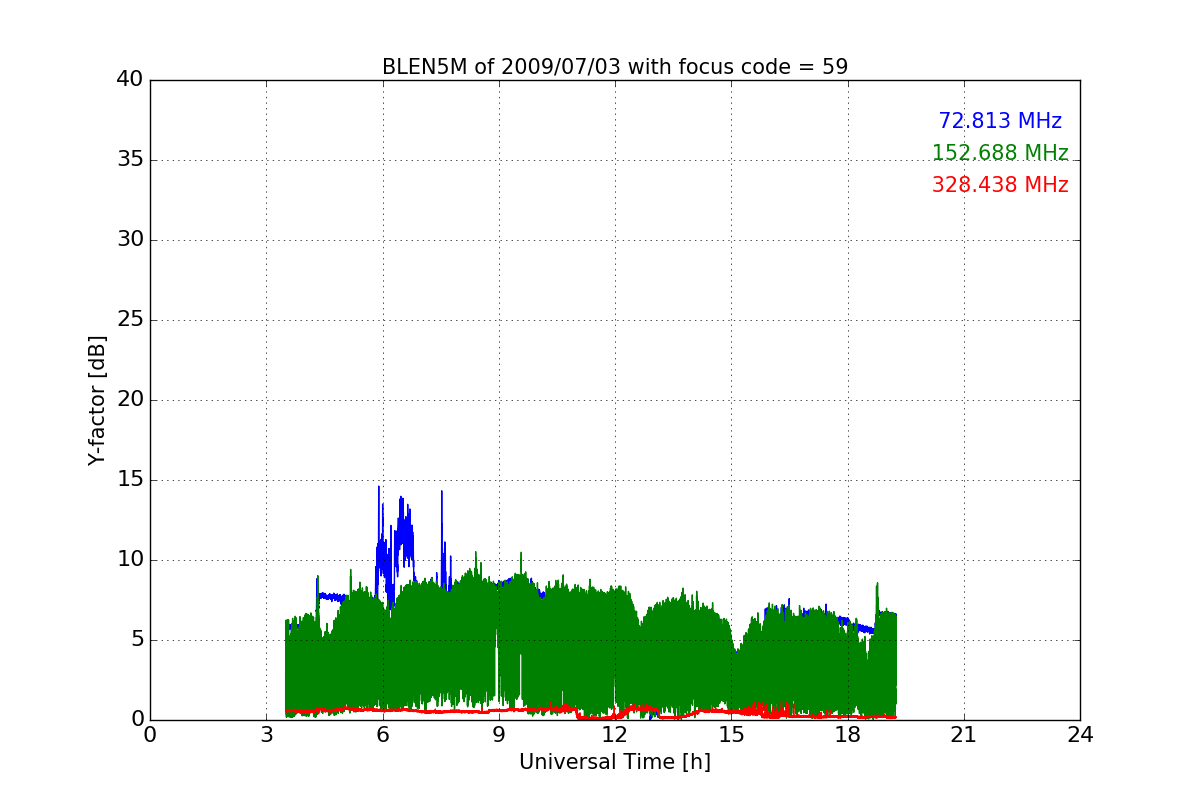This screenshot has width=1200, height=800.
Task: Select the red 328.438 MHz legend label
Action: [1000, 185]
